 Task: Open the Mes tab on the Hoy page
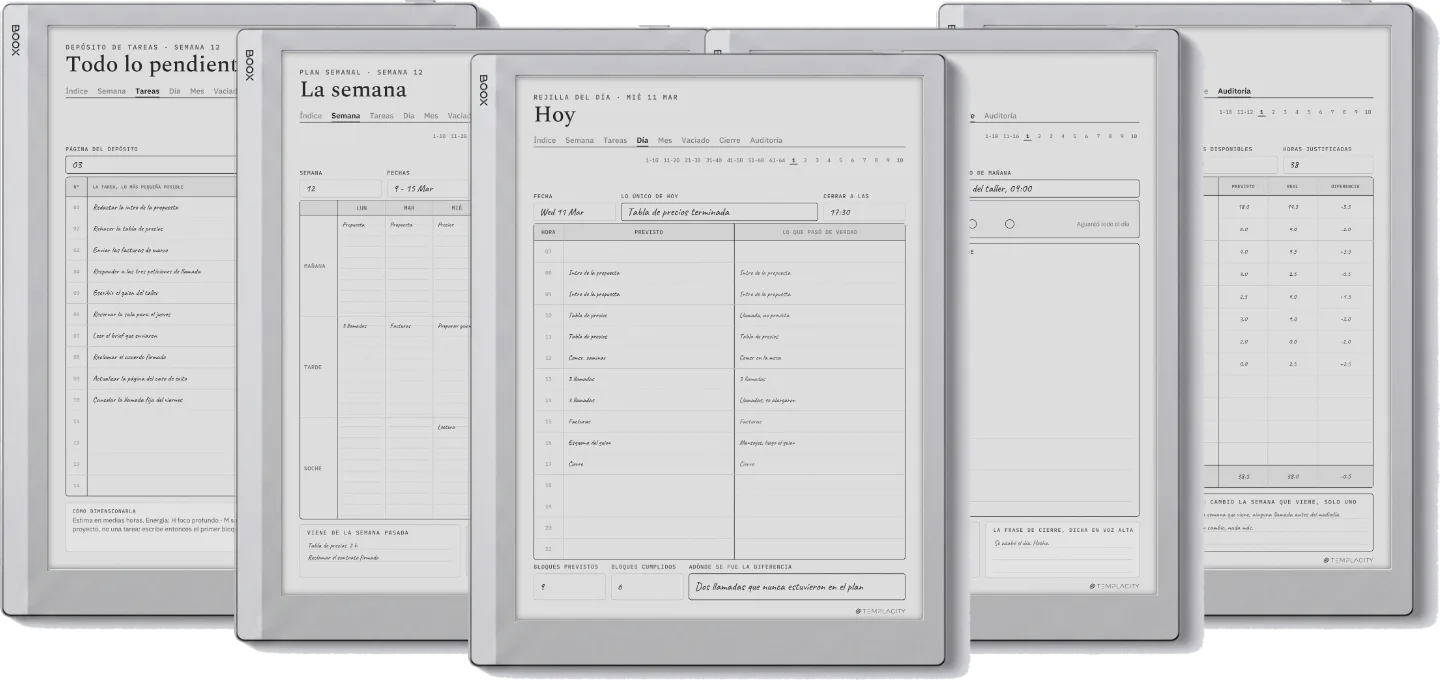[x=665, y=140]
